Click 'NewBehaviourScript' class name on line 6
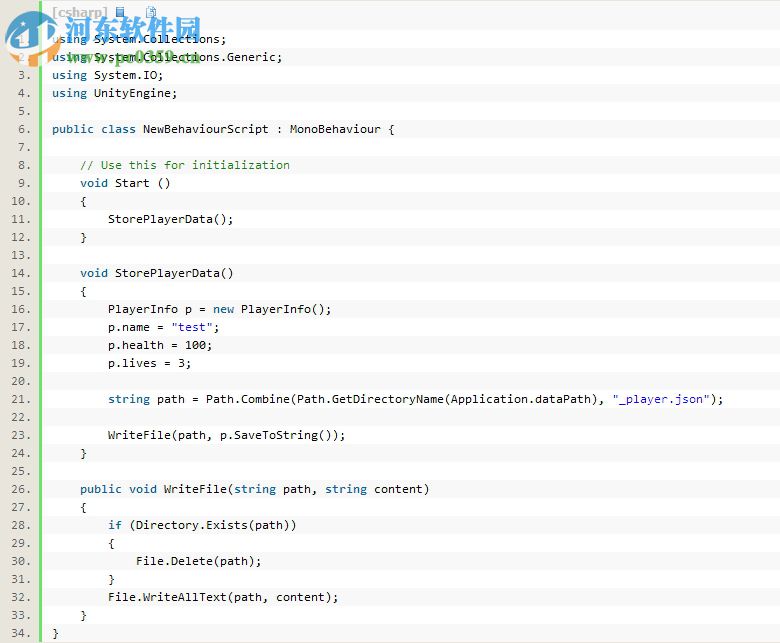This screenshot has width=780, height=643. point(205,129)
